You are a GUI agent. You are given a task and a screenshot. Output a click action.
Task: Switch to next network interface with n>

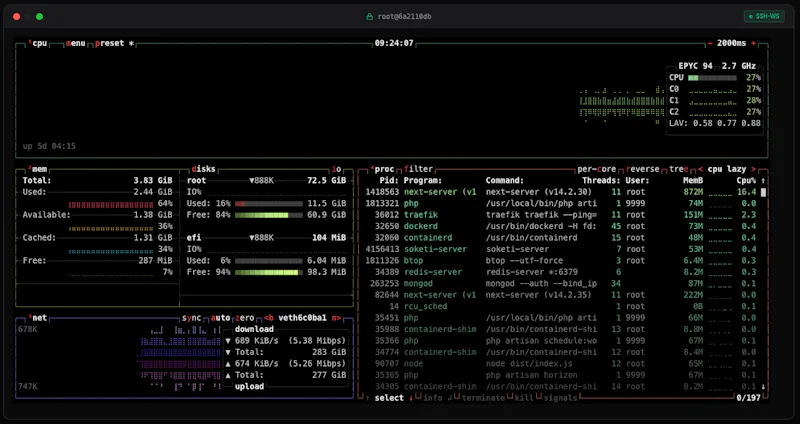(x=336, y=318)
